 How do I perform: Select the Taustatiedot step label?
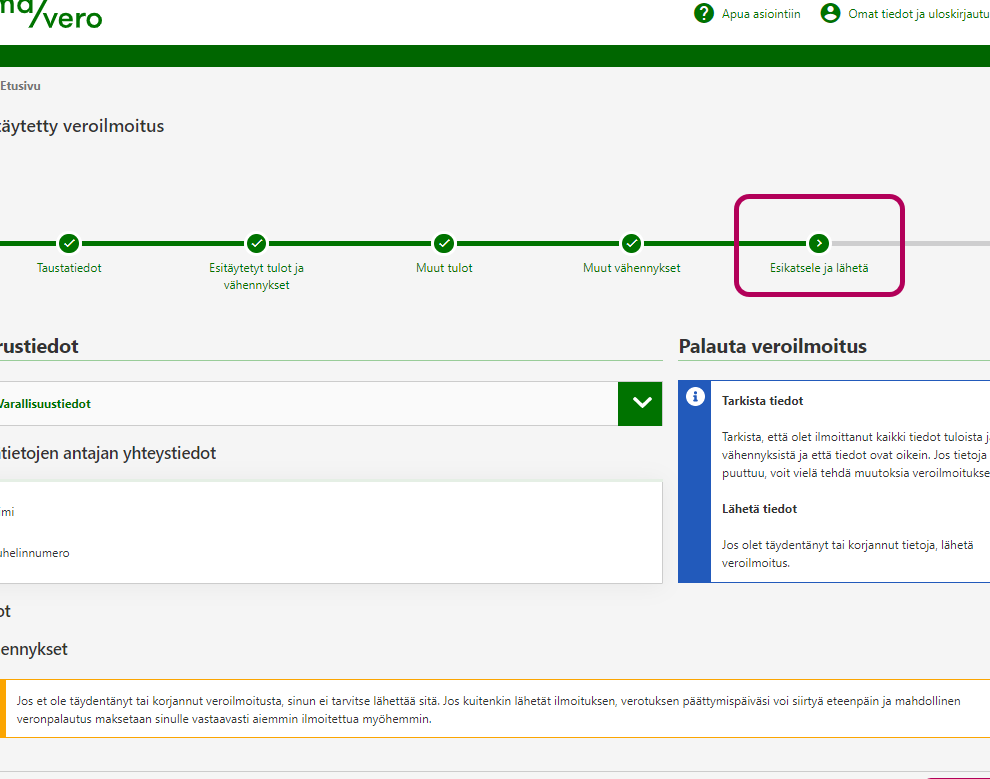(x=69, y=268)
